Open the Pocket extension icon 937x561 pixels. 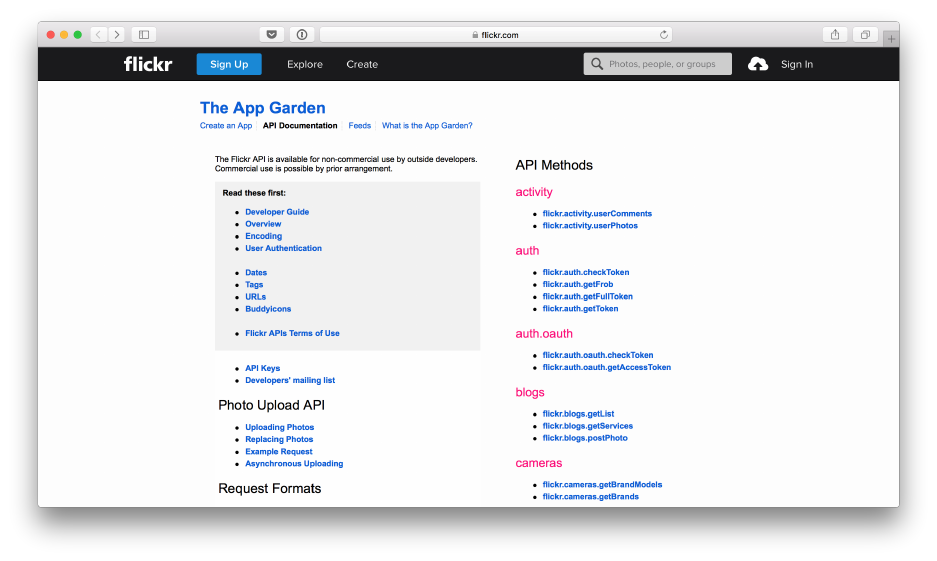[x=271, y=35]
